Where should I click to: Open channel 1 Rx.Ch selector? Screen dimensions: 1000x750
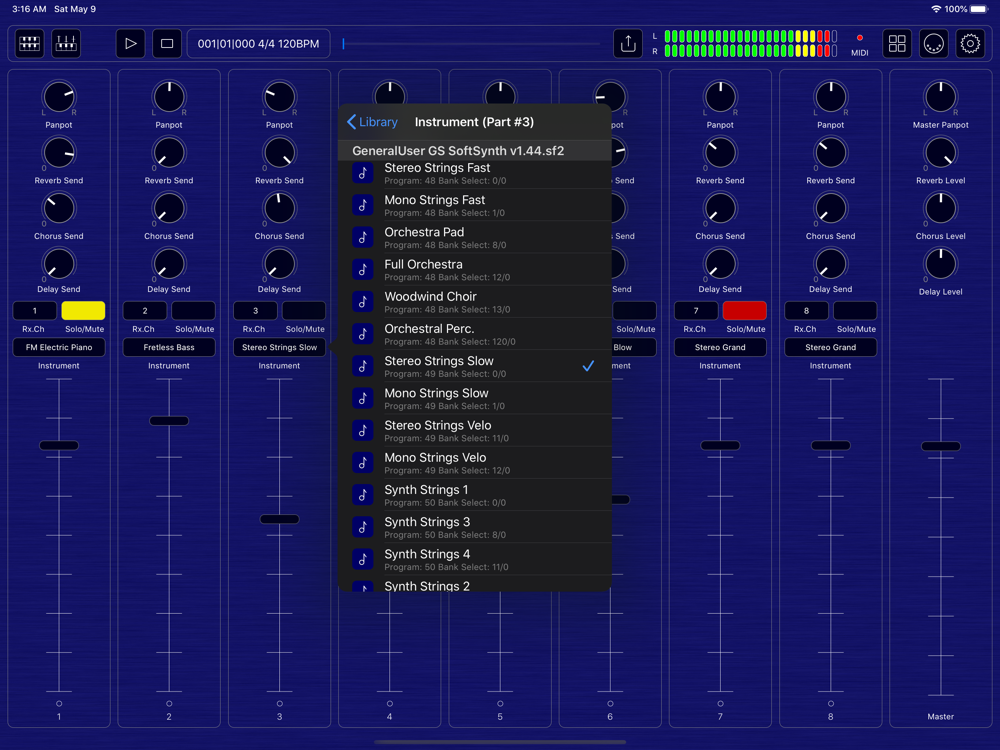click(x=35, y=311)
